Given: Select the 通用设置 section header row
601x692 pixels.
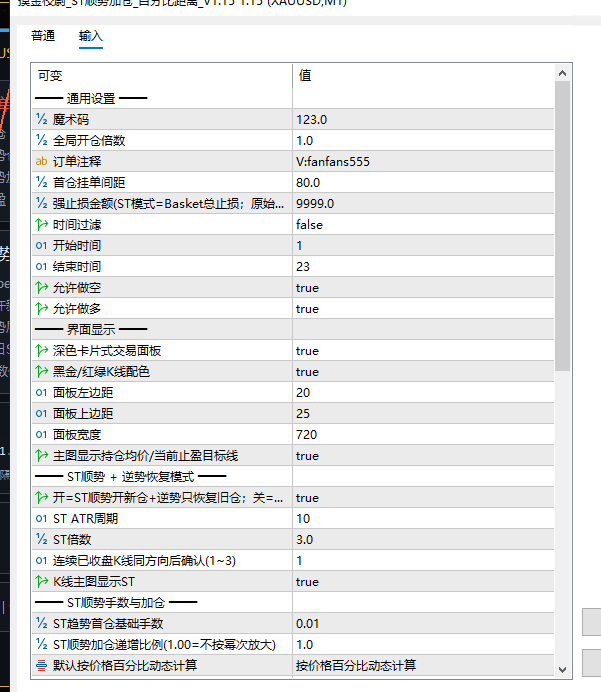Looking at the screenshot, I should tap(293, 98).
